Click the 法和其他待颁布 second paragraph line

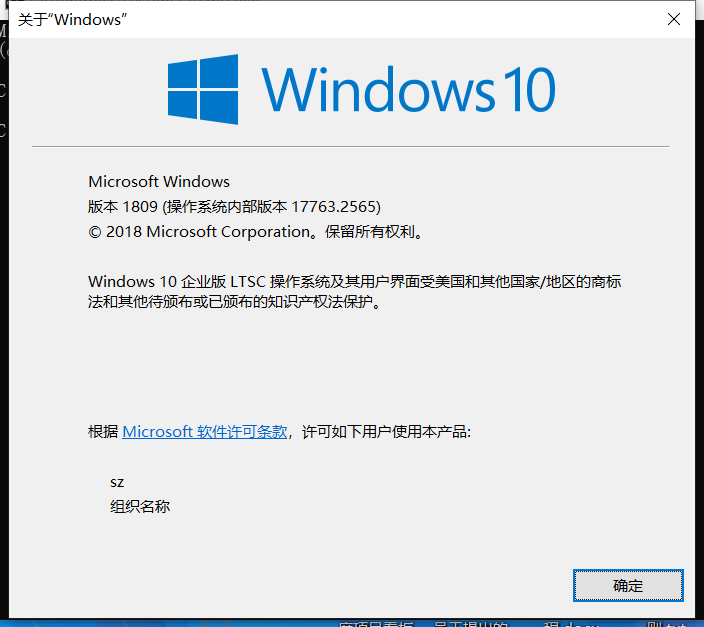click(x=234, y=301)
